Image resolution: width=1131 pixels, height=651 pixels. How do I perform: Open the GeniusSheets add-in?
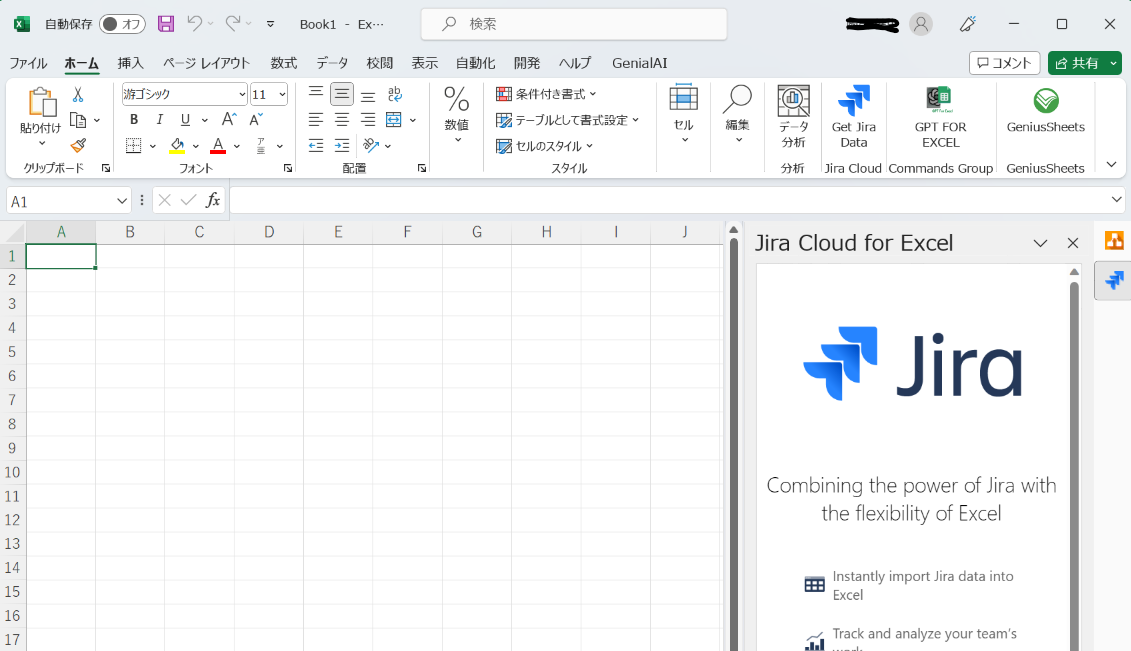point(1045,110)
